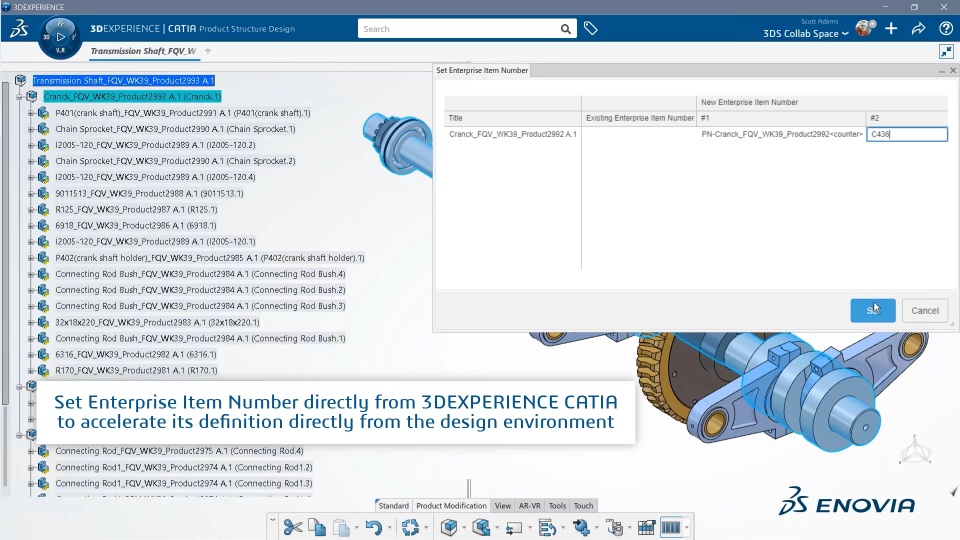This screenshot has width=960, height=540.
Task: Click the Update circular arrows icon
Action: coord(410,527)
